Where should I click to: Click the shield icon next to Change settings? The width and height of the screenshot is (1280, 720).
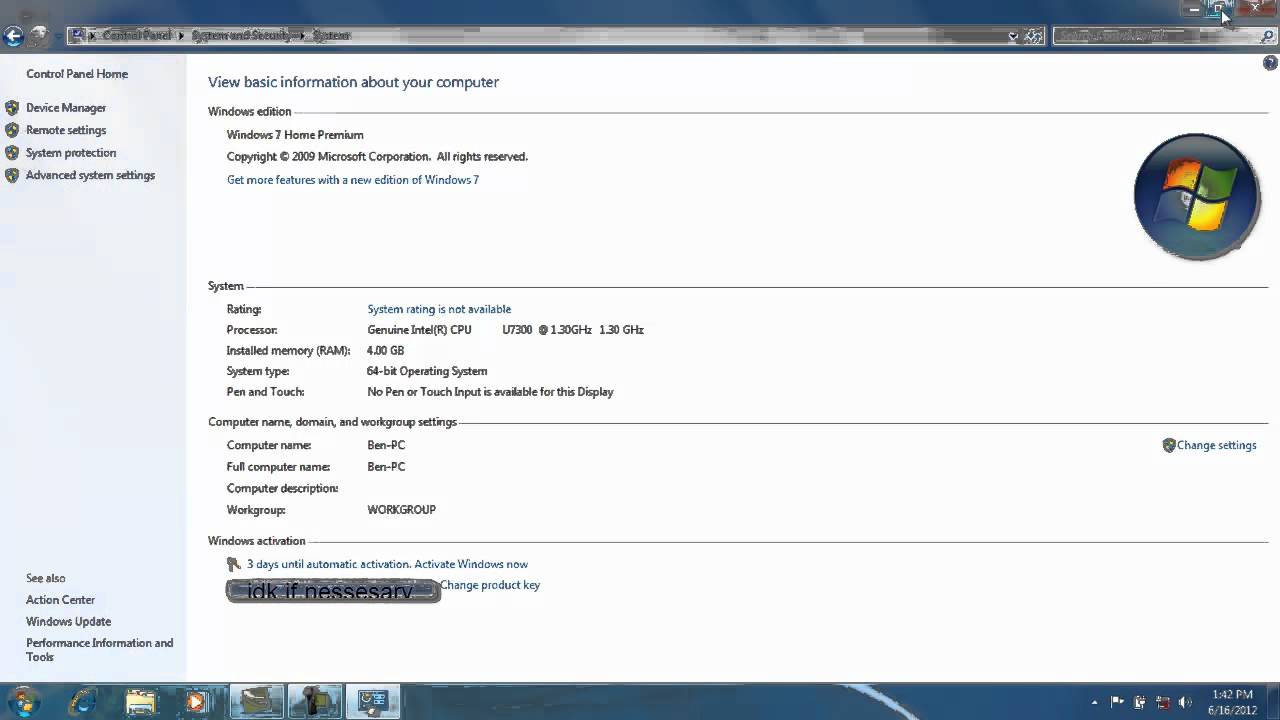1169,445
